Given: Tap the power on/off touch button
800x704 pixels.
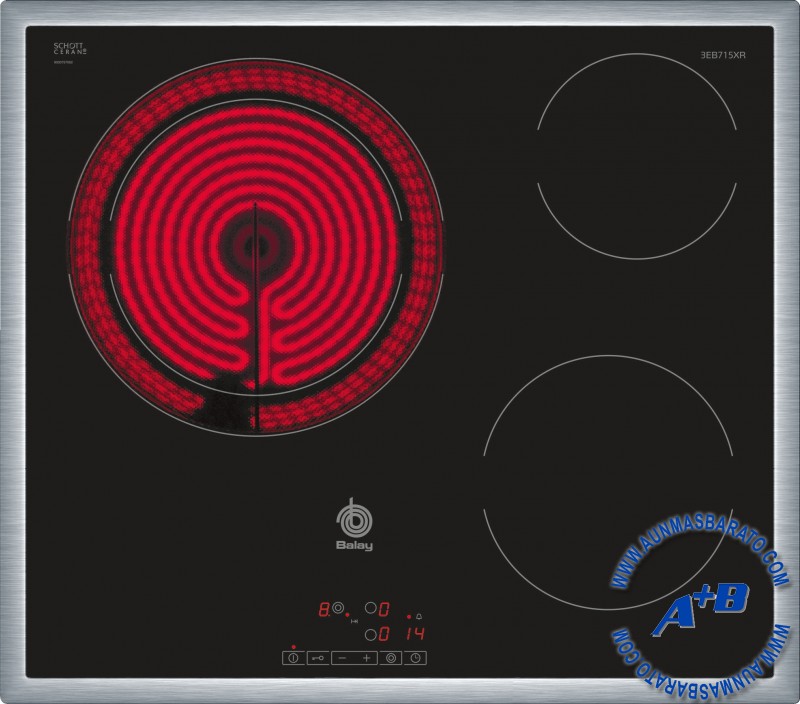Looking at the screenshot, I should point(293,658).
